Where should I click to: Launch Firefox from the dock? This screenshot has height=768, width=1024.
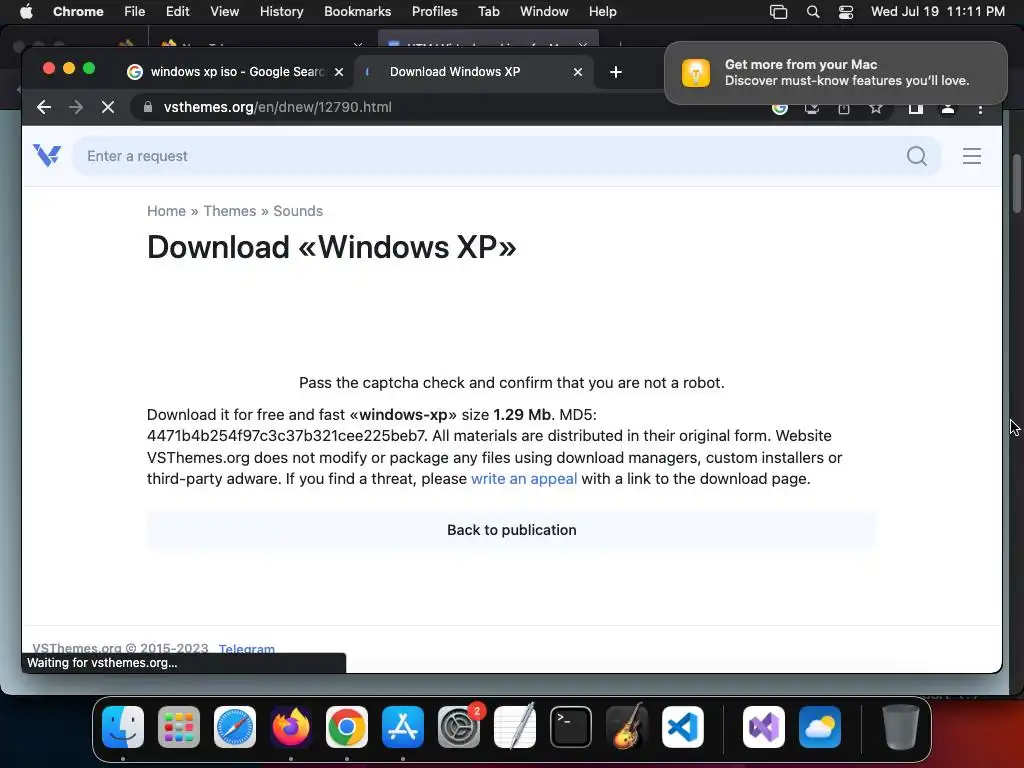(x=291, y=727)
